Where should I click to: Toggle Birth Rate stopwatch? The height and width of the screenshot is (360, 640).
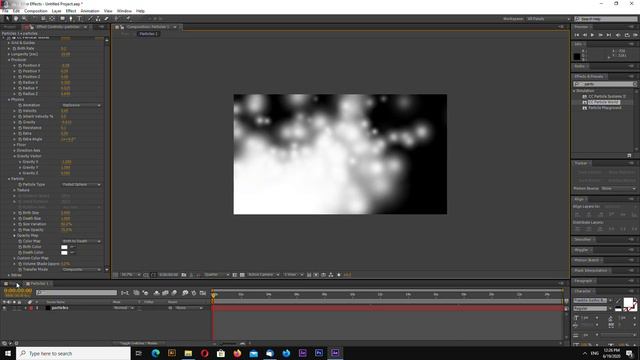(14, 48)
